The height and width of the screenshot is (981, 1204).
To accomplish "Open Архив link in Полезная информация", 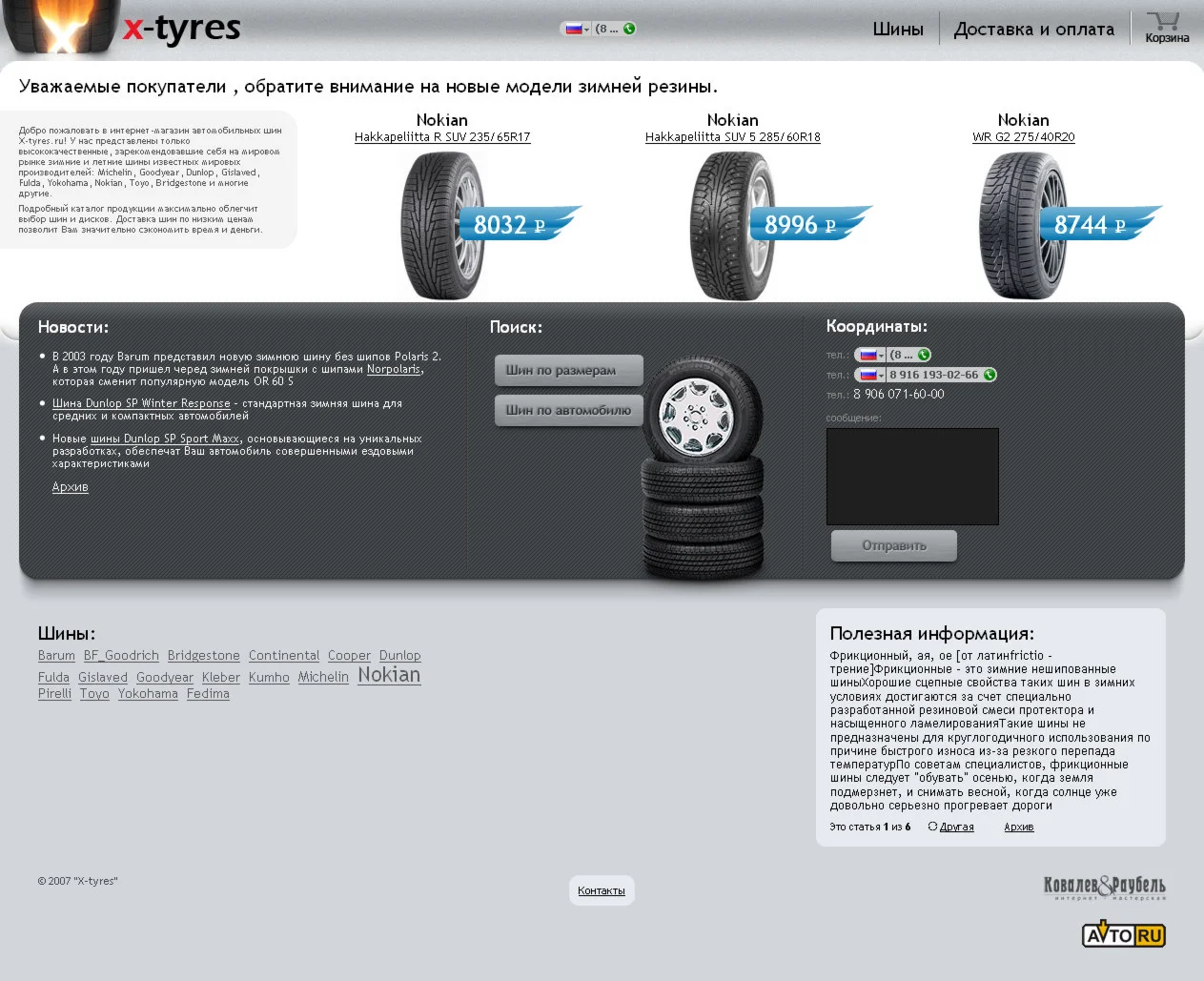I will [1019, 828].
